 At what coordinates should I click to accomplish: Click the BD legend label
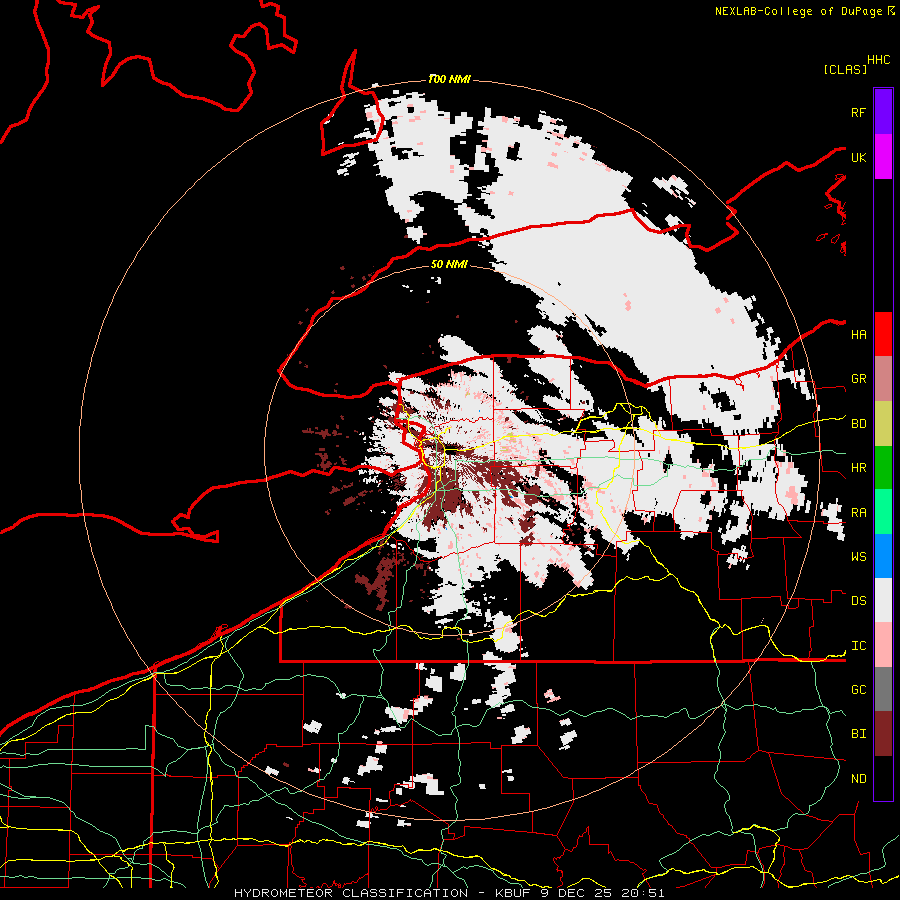click(859, 424)
